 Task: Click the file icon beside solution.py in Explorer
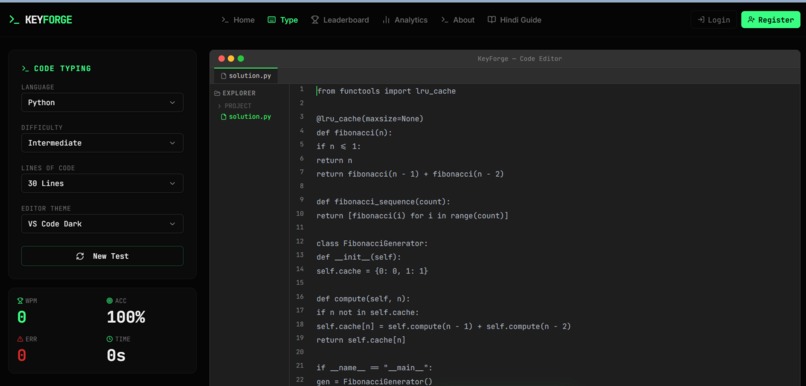pos(224,117)
